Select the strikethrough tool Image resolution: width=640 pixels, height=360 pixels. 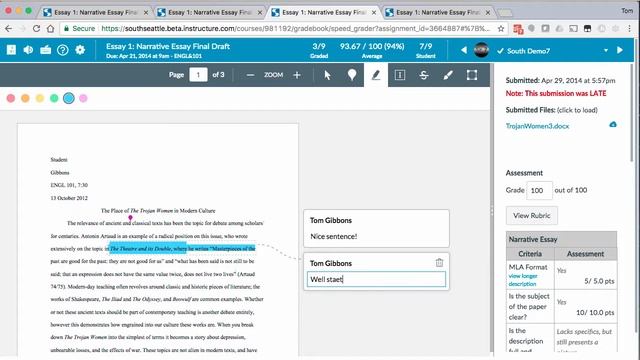424,75
